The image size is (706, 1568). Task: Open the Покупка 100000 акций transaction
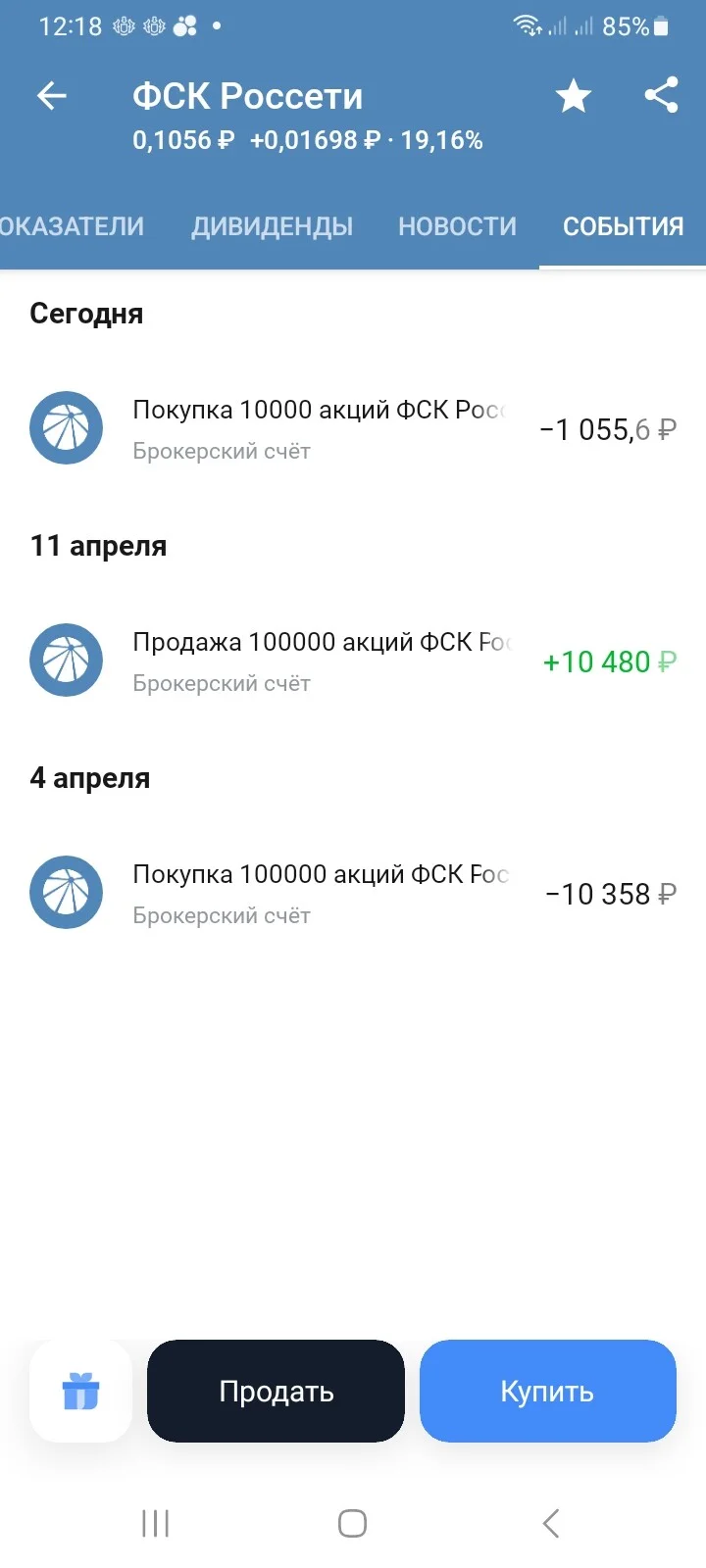click(353, 893)
